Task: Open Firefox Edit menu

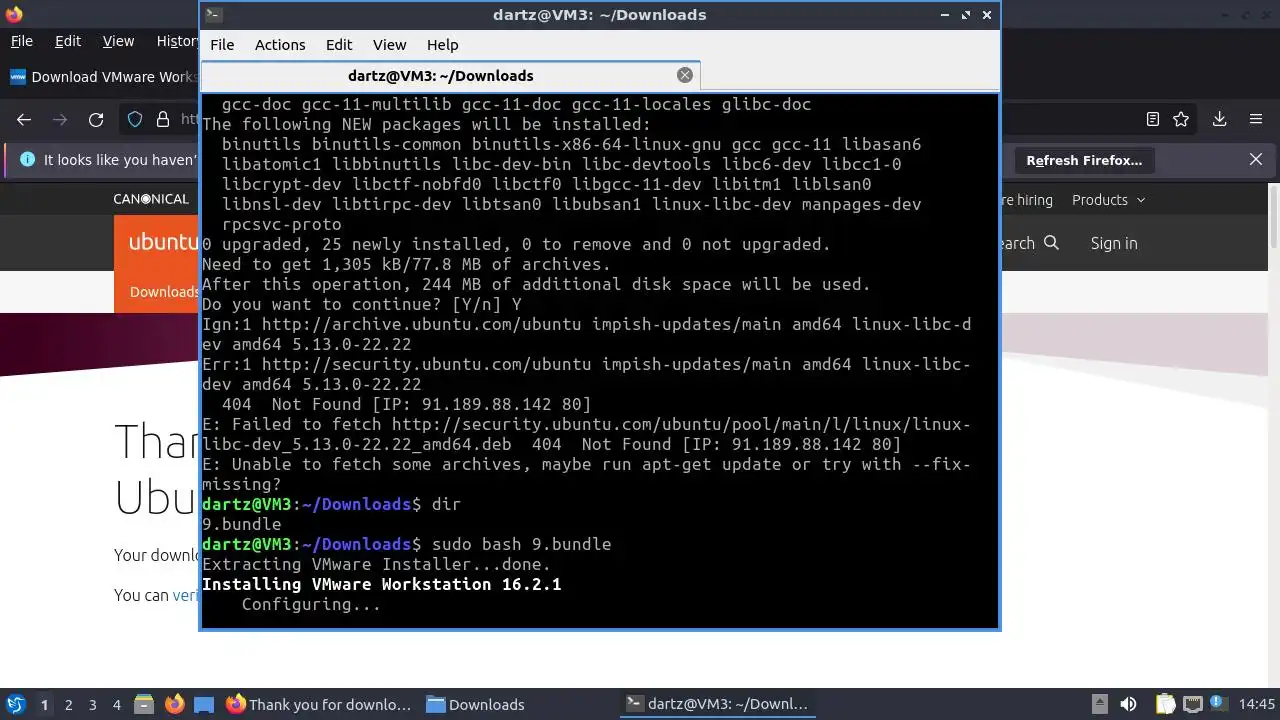Action: pos(68,41)
